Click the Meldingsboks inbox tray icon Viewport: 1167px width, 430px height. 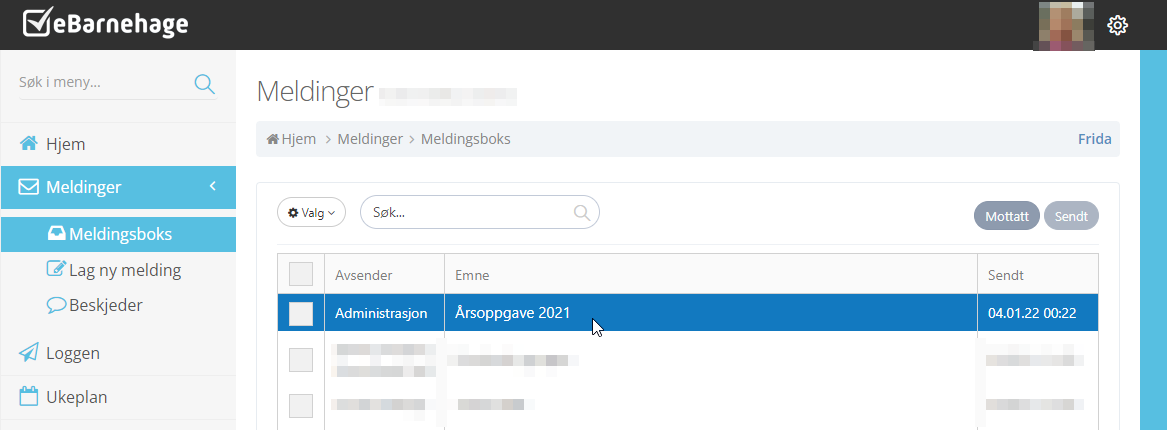[57, 234]
